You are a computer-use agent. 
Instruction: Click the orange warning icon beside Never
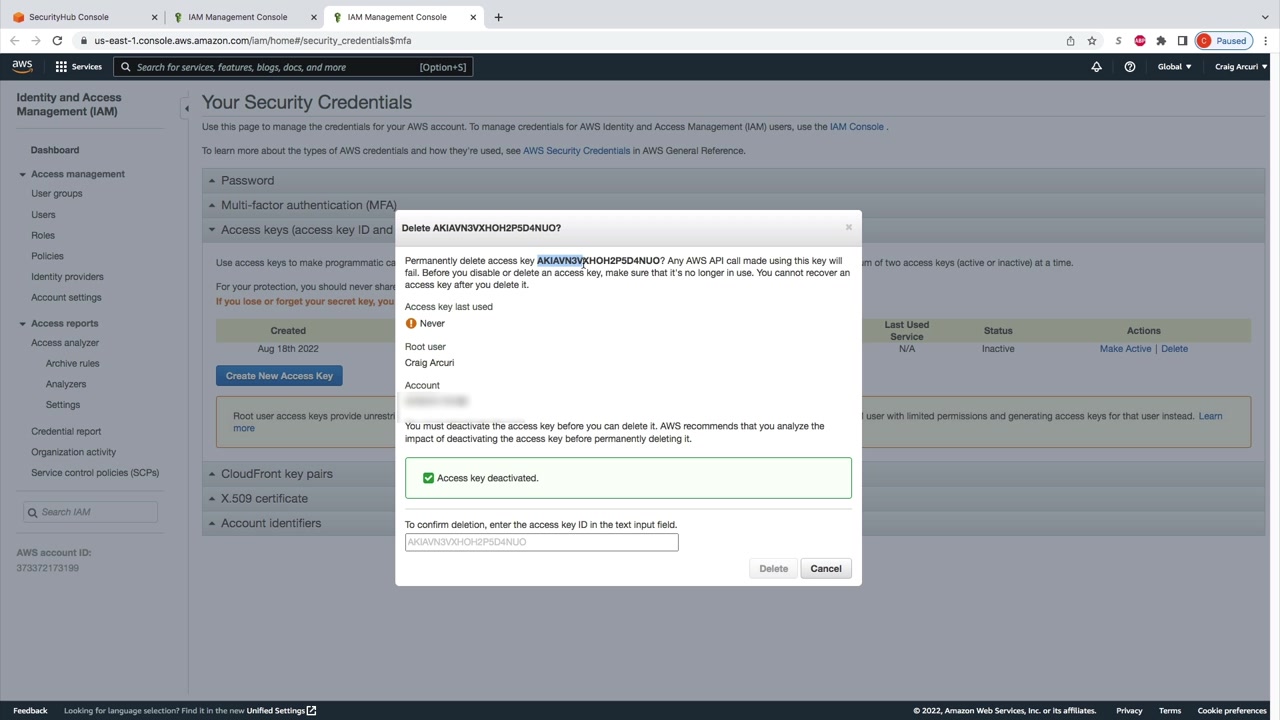[411, 324]
